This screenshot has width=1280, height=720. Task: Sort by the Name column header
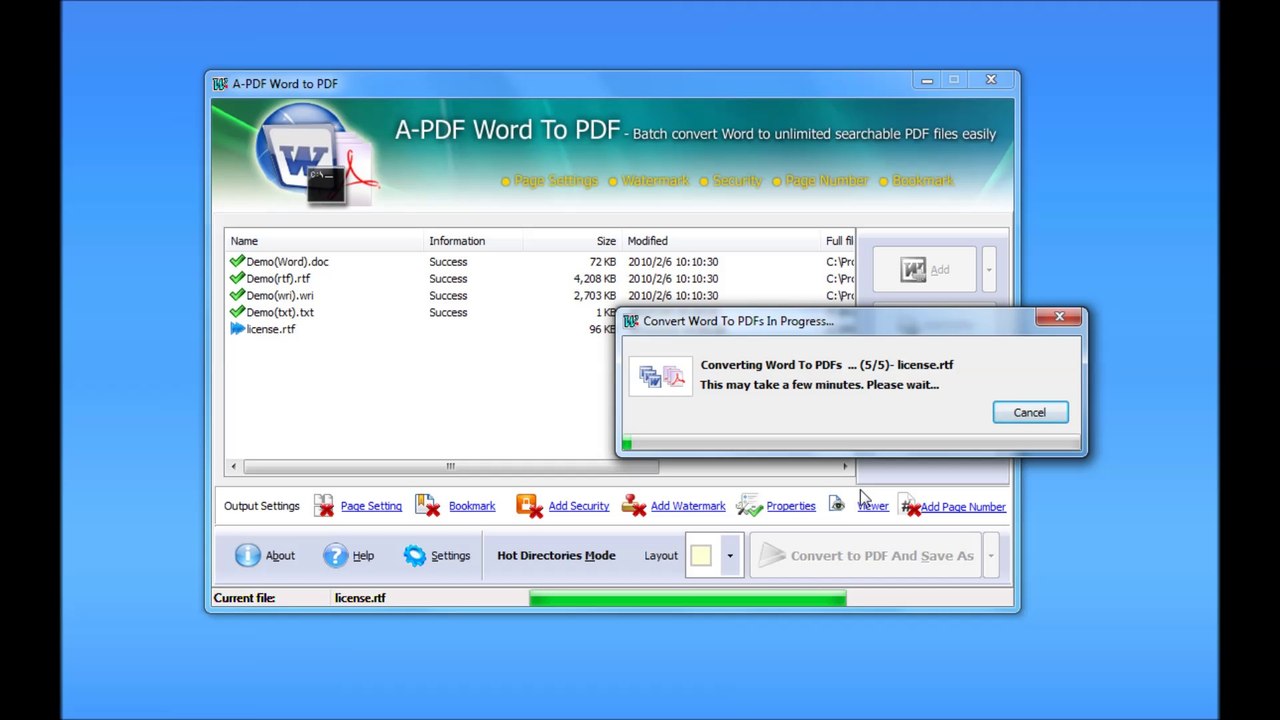click(325, 241)
